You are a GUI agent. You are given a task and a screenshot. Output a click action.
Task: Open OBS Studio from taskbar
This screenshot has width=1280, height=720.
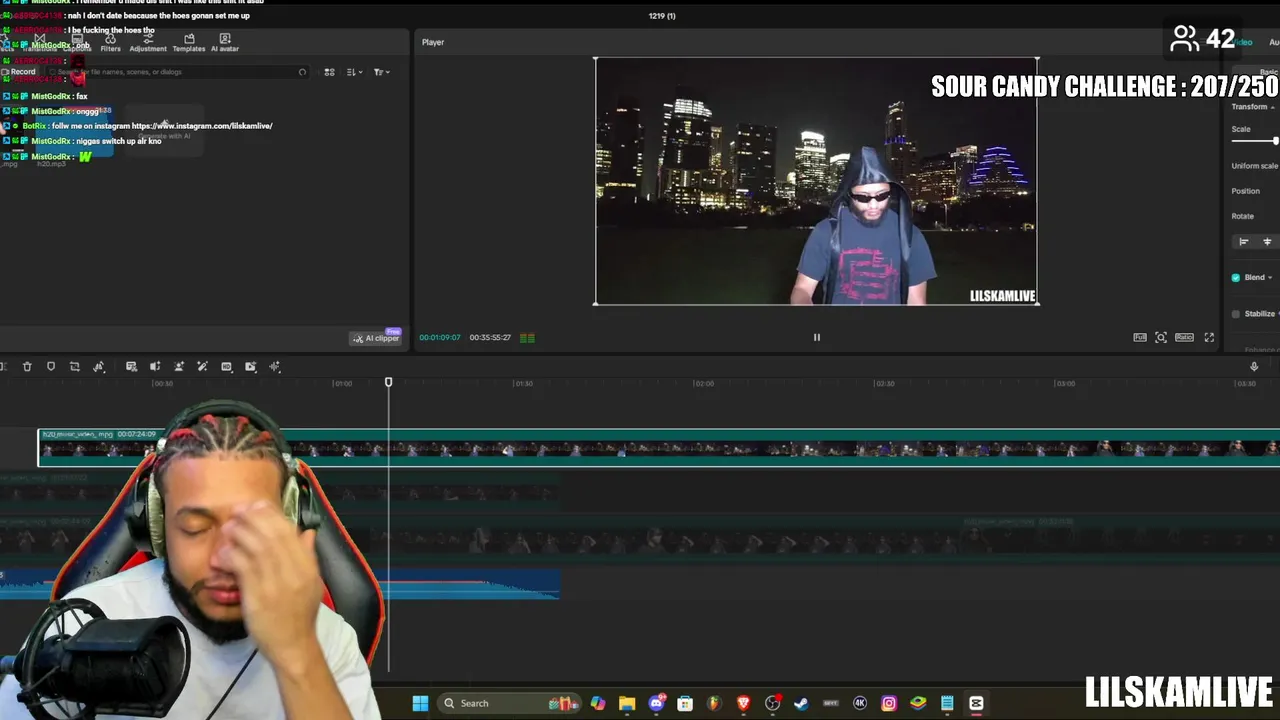point(772,703)
